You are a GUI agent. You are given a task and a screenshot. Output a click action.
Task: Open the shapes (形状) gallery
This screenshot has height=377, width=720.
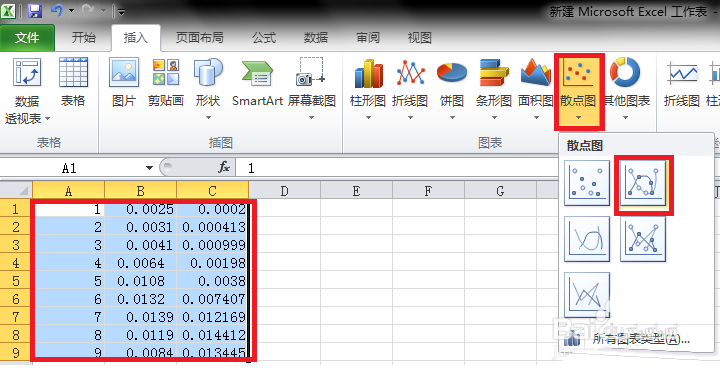(x=208, y=90)
